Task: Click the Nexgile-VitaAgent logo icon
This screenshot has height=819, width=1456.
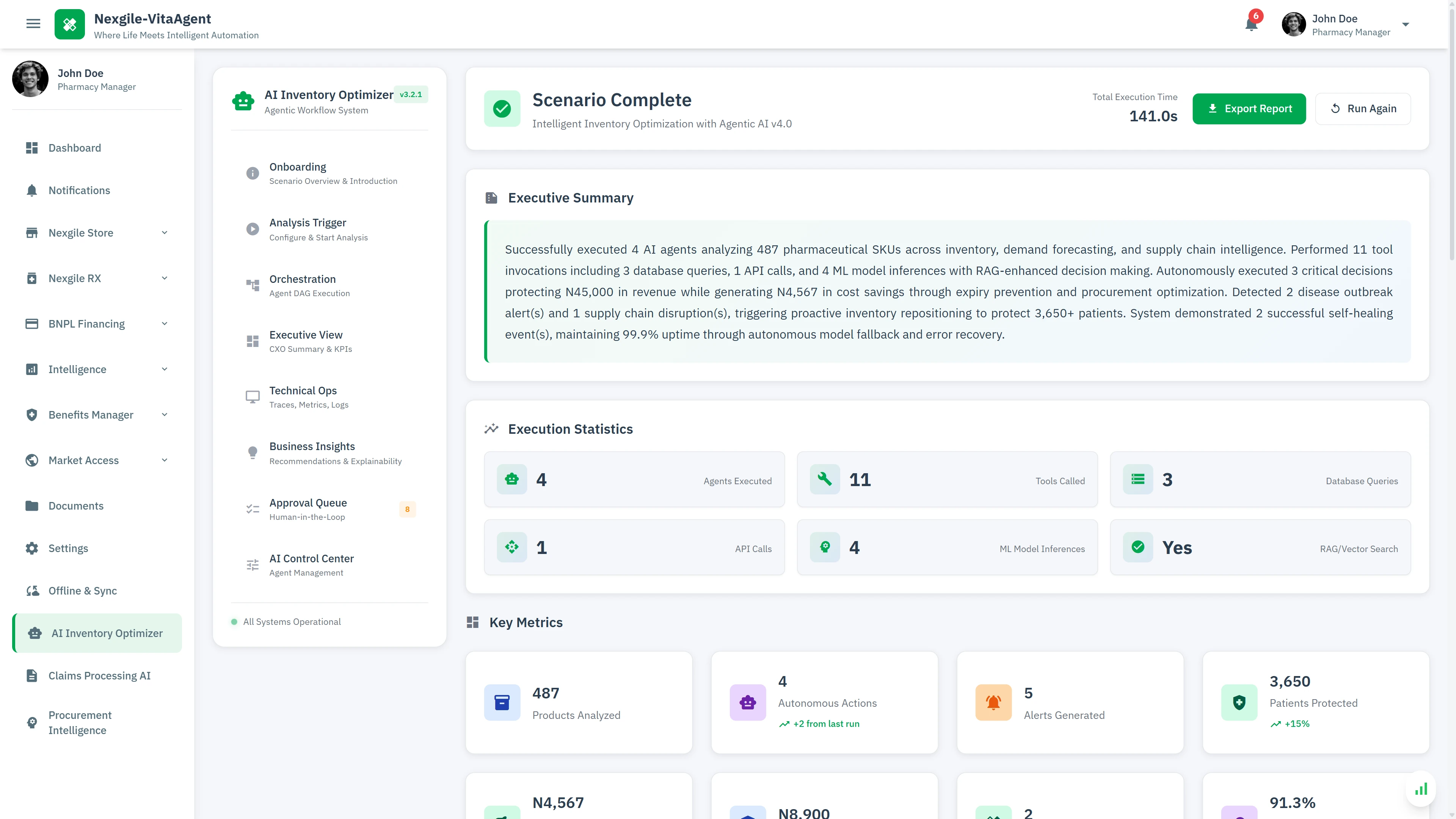Action: 69,24
